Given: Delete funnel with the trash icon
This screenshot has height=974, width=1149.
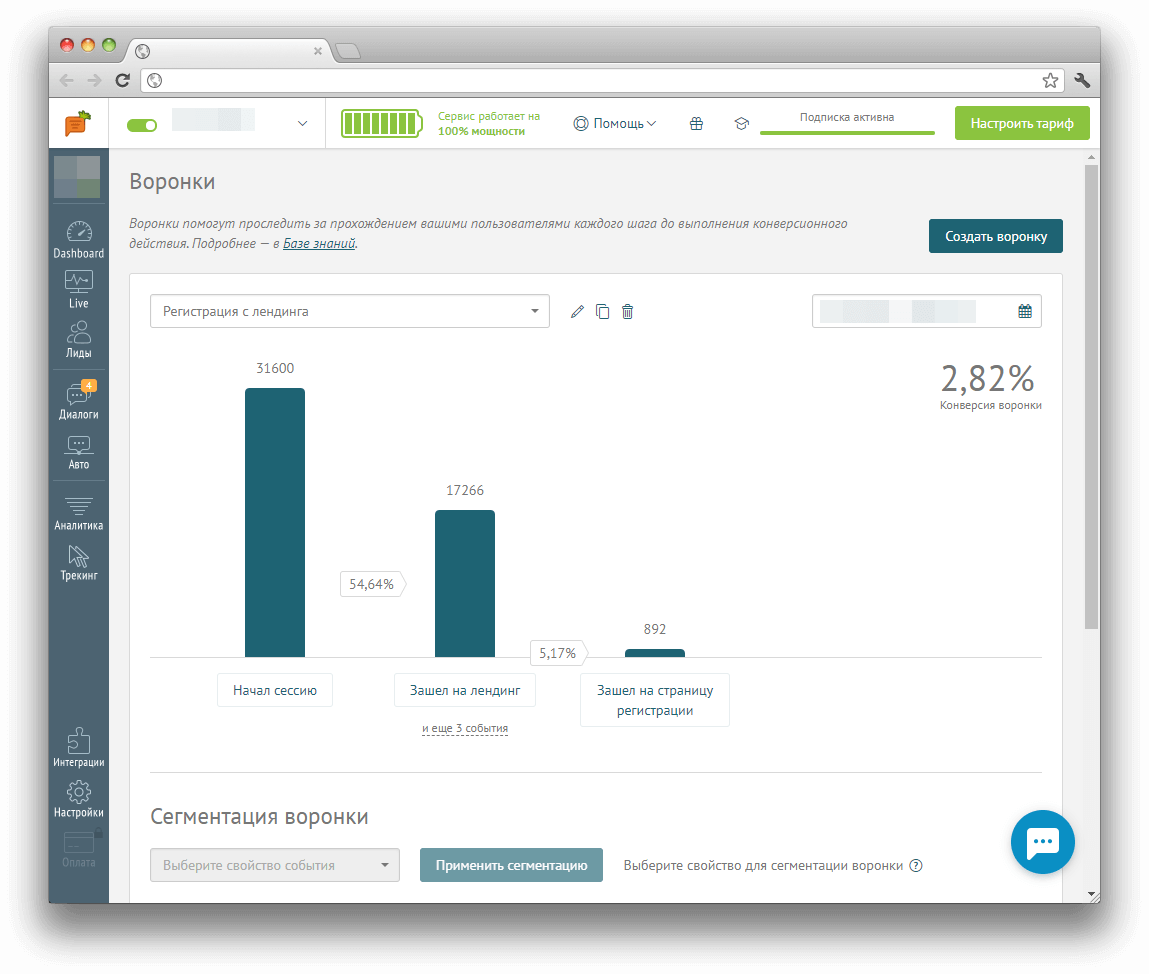Looking at the screenshot, I should click(x=628, y=312).
